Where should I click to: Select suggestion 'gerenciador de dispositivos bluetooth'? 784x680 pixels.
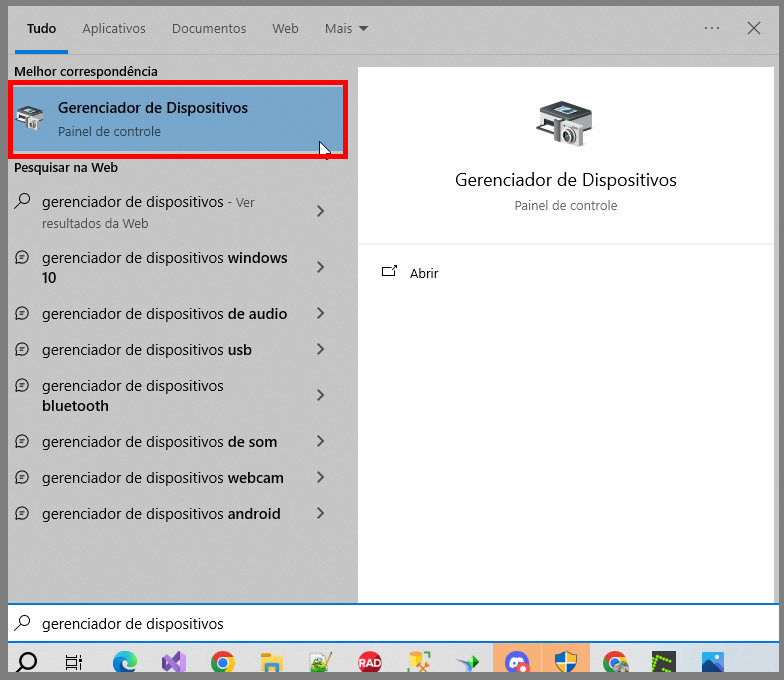[x=132, y=396]
